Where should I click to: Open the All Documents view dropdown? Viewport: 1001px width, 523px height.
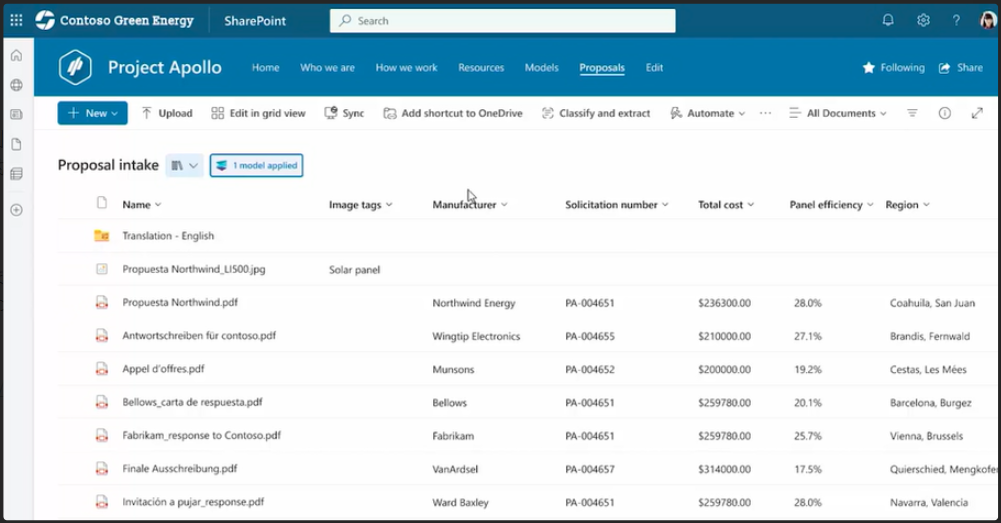coord(838,114)
